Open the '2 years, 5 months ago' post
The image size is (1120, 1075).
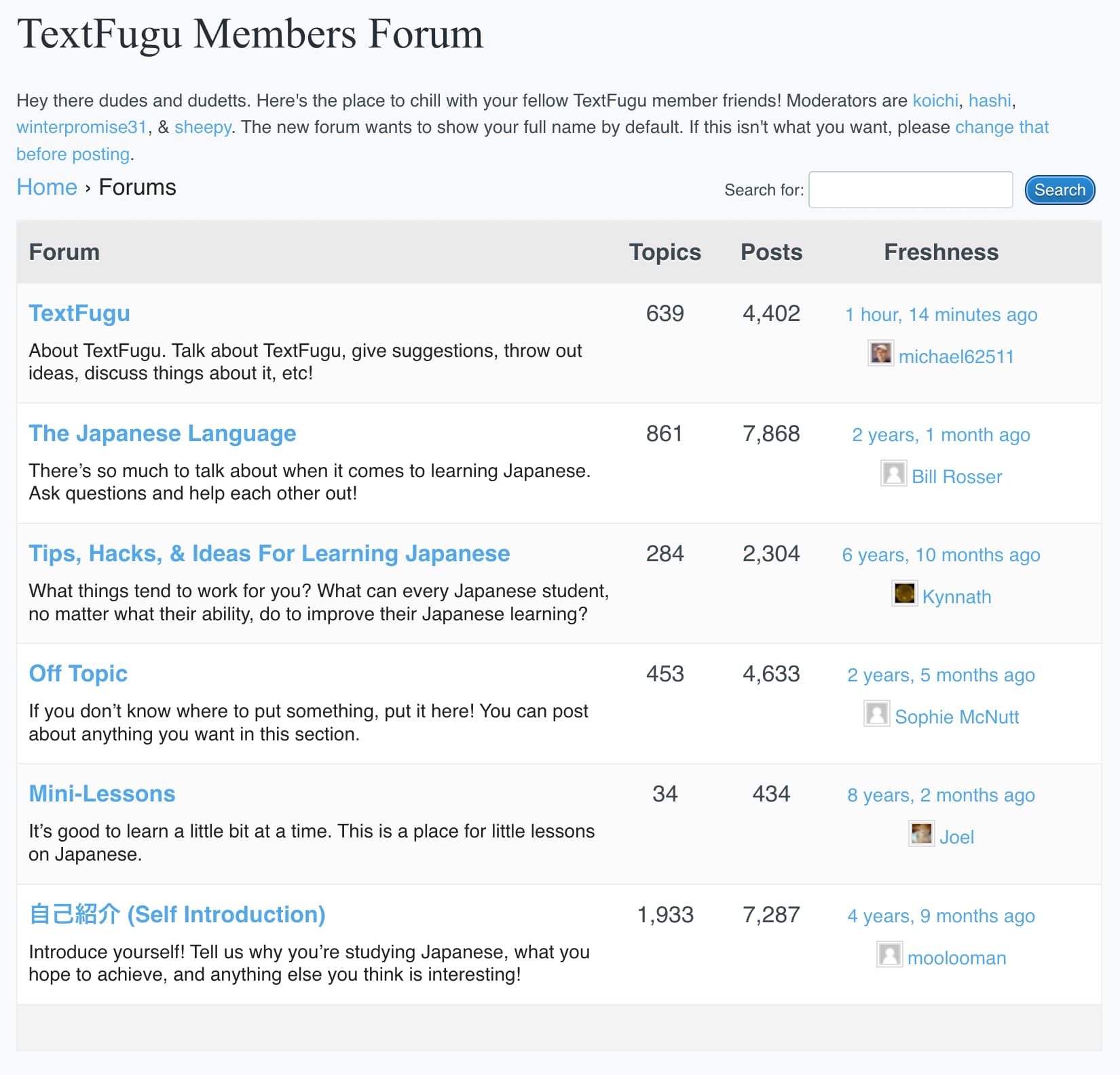[x=941, y=675]
